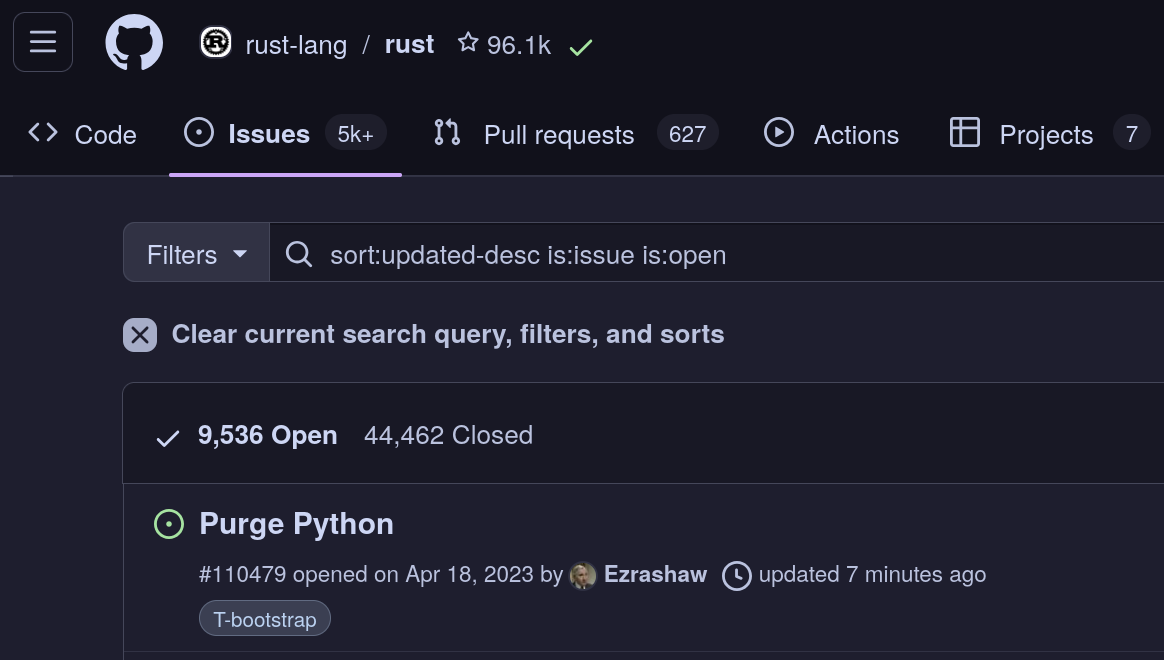This screenshot has height=660, width=1164.
Task: Click the 7 projects counter badge
Action: 1131,134
